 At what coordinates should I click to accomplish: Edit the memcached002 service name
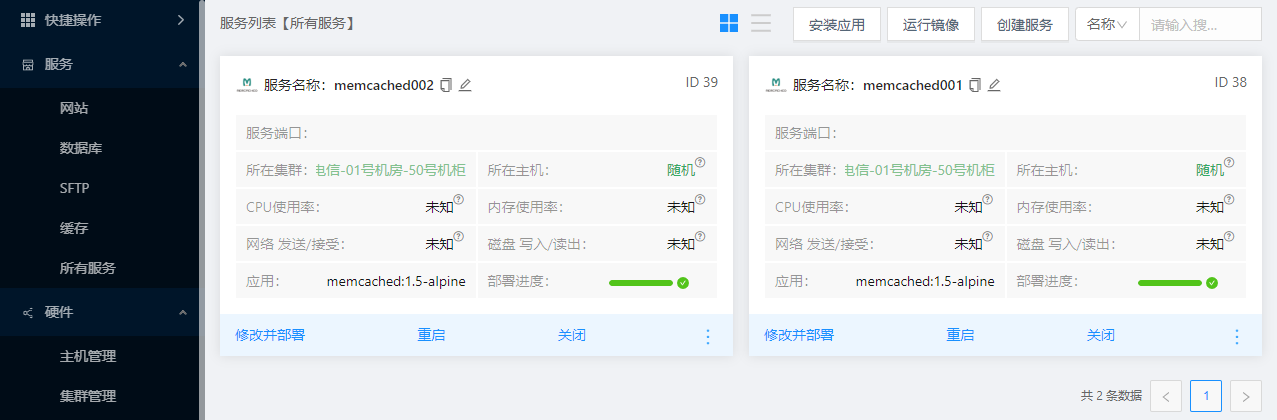point(465,85)
